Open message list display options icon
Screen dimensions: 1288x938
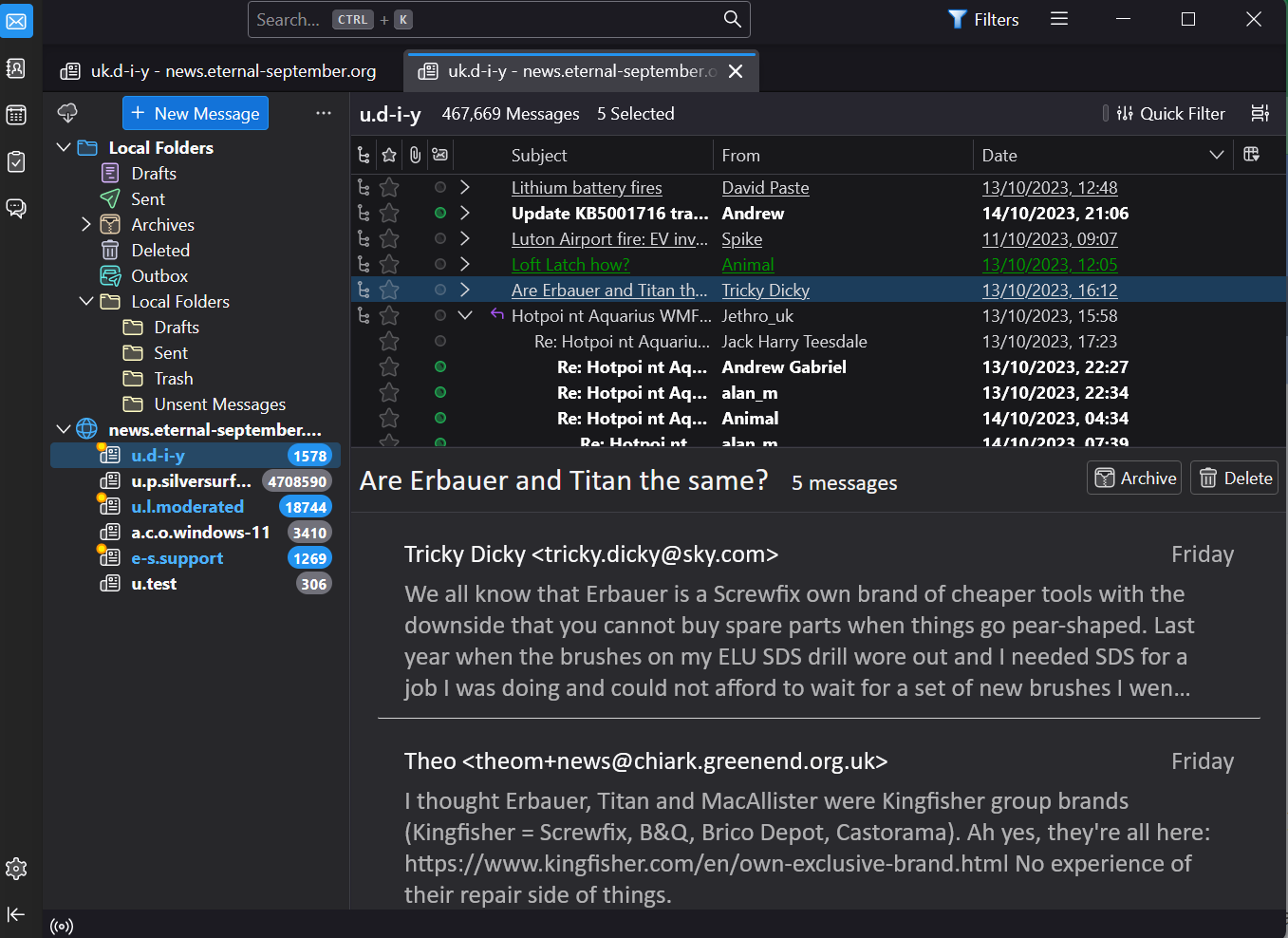tap(1260, 113)
